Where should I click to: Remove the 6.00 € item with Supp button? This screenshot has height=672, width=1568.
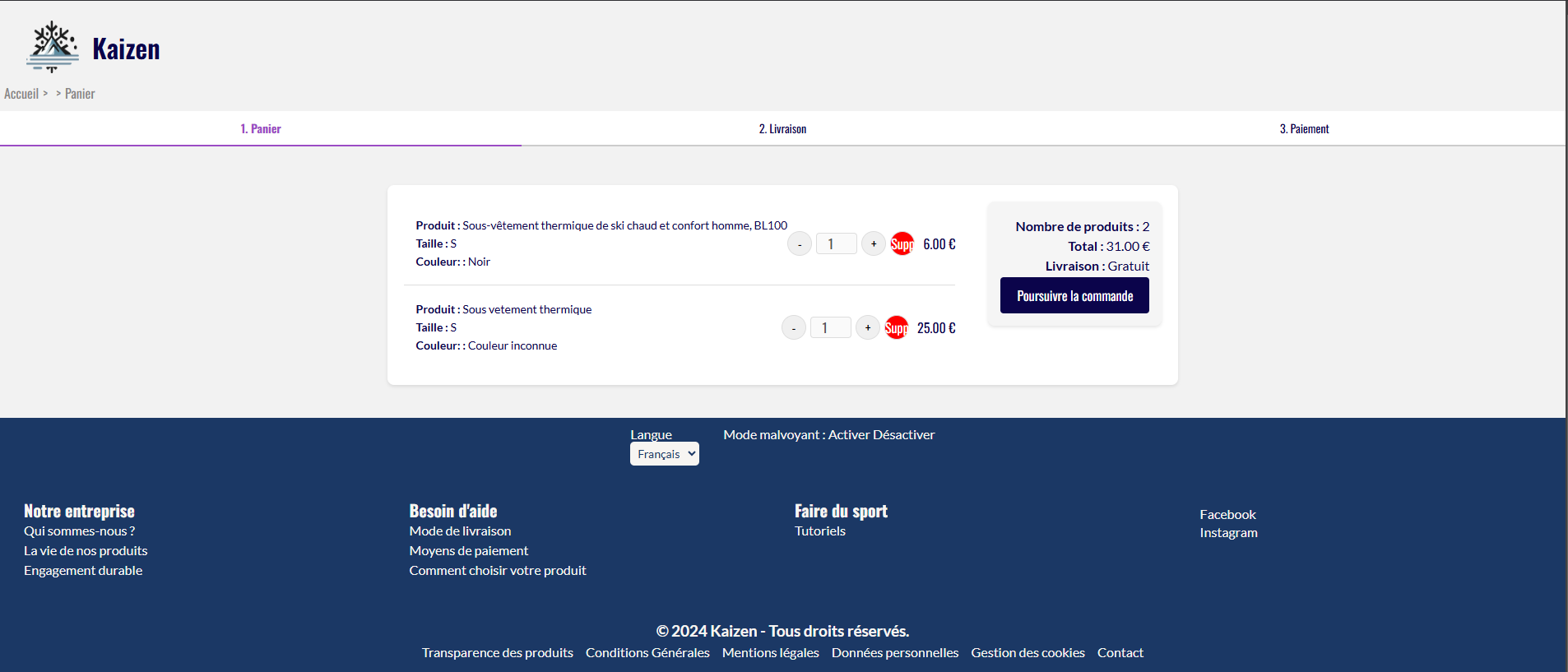pos(902,244)
